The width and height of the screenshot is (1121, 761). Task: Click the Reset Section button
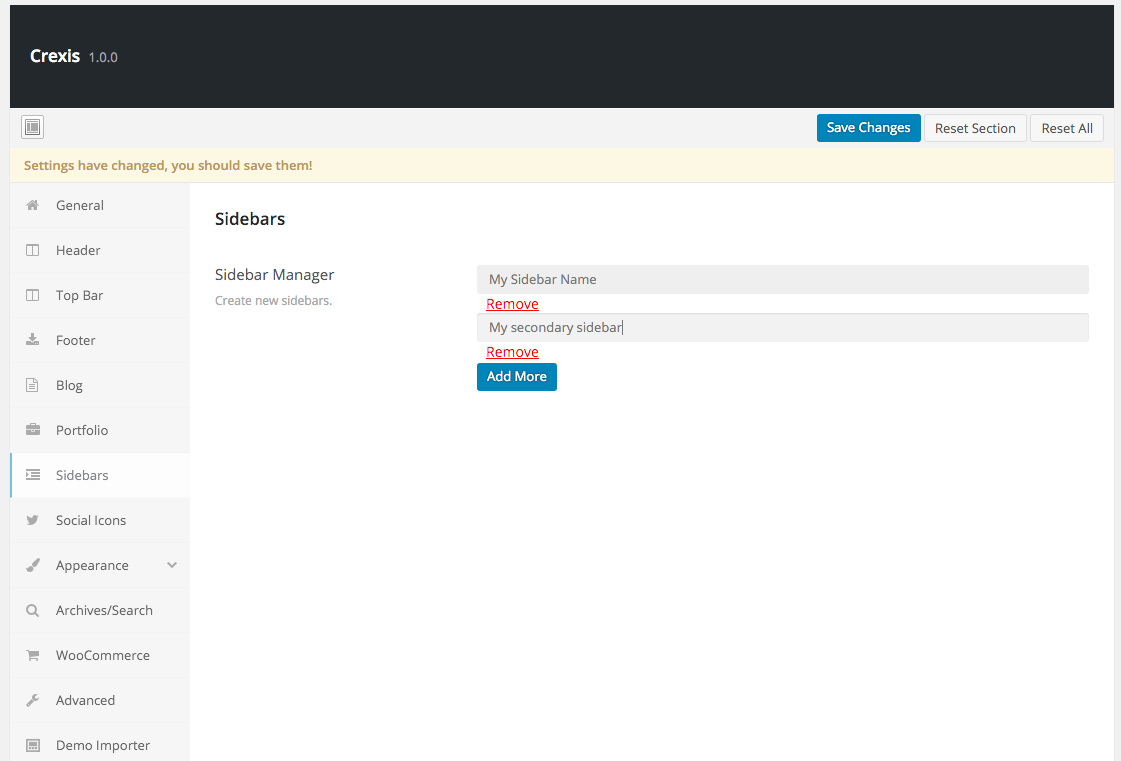(974, 128)
